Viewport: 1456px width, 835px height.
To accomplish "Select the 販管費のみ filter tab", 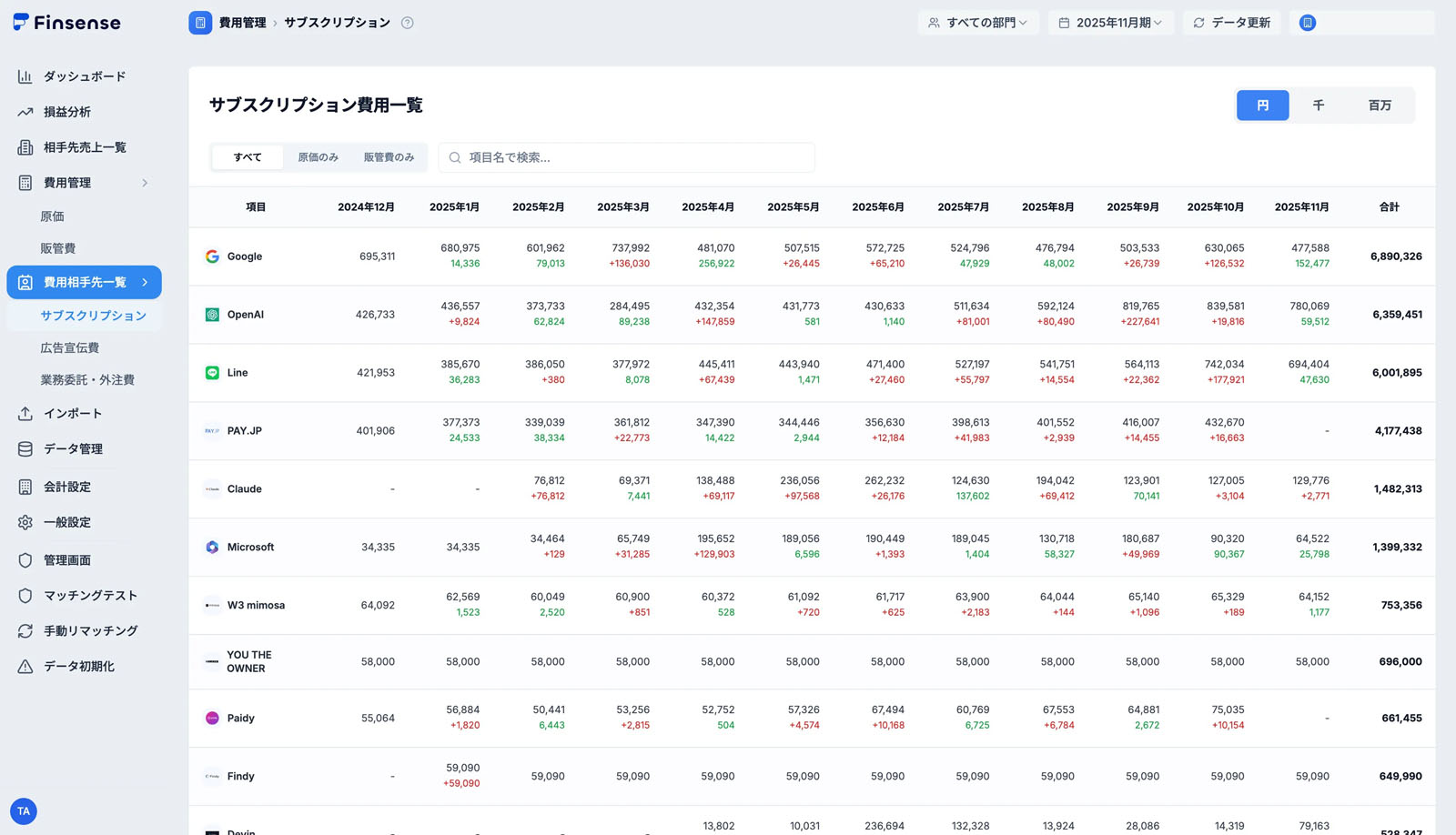I will (389, 157).
